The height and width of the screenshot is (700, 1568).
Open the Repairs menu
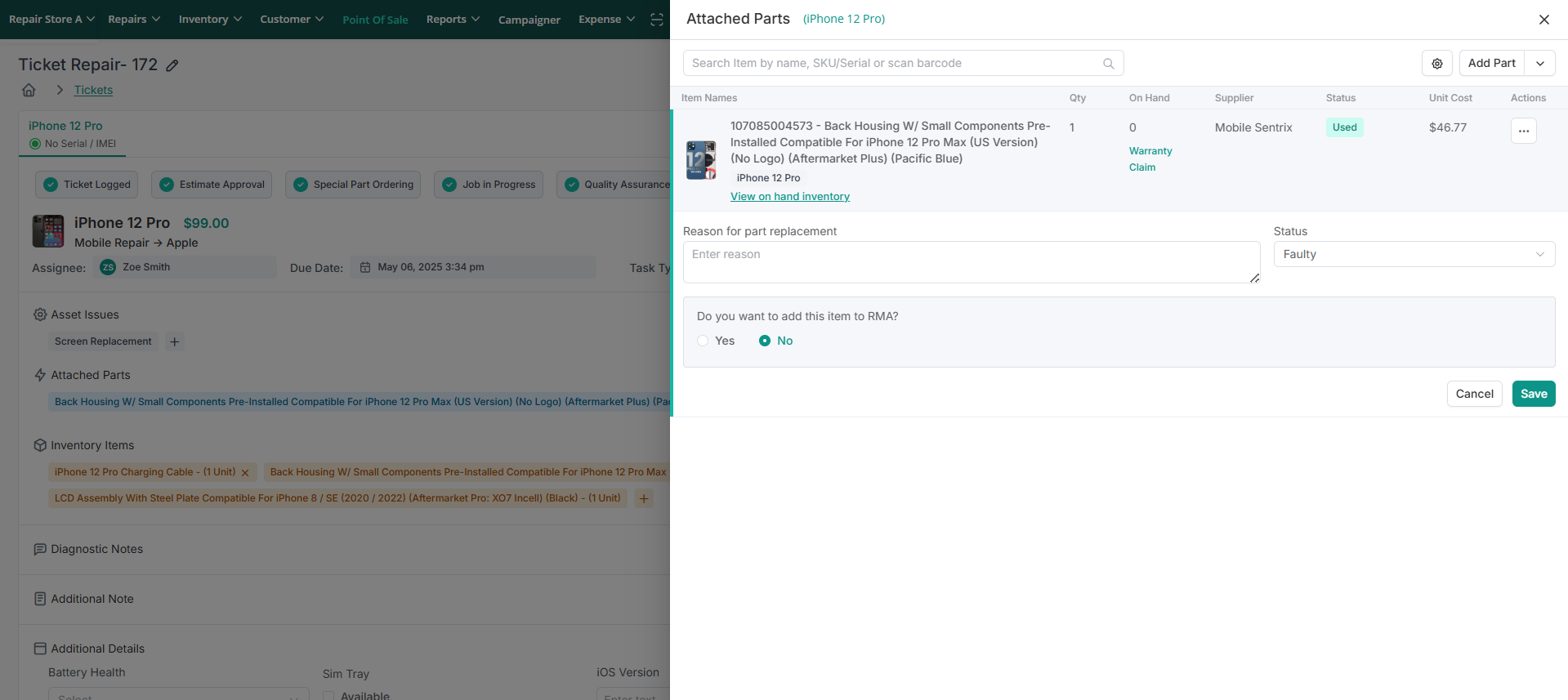134,19
